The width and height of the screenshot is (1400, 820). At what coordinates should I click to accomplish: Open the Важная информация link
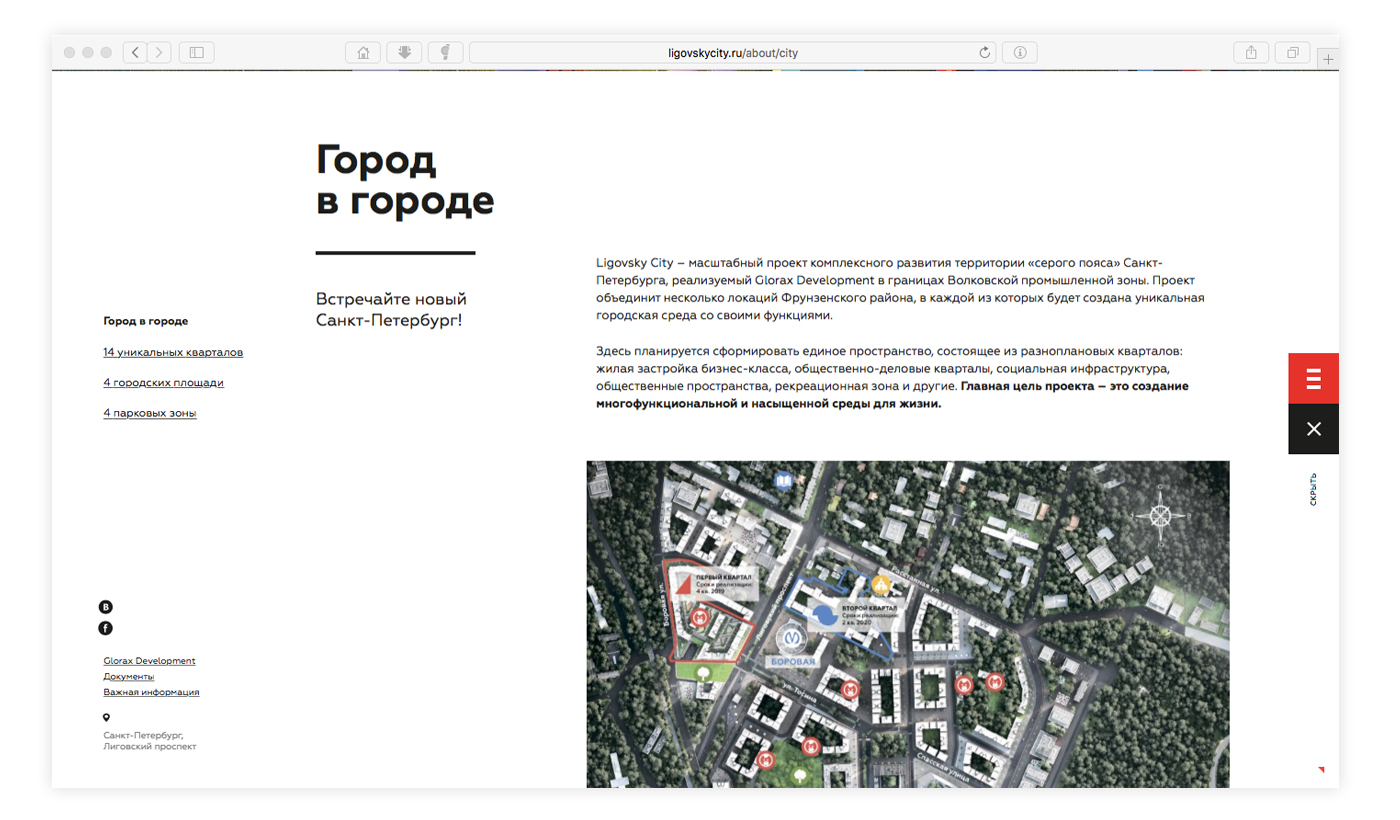[151, 692]
